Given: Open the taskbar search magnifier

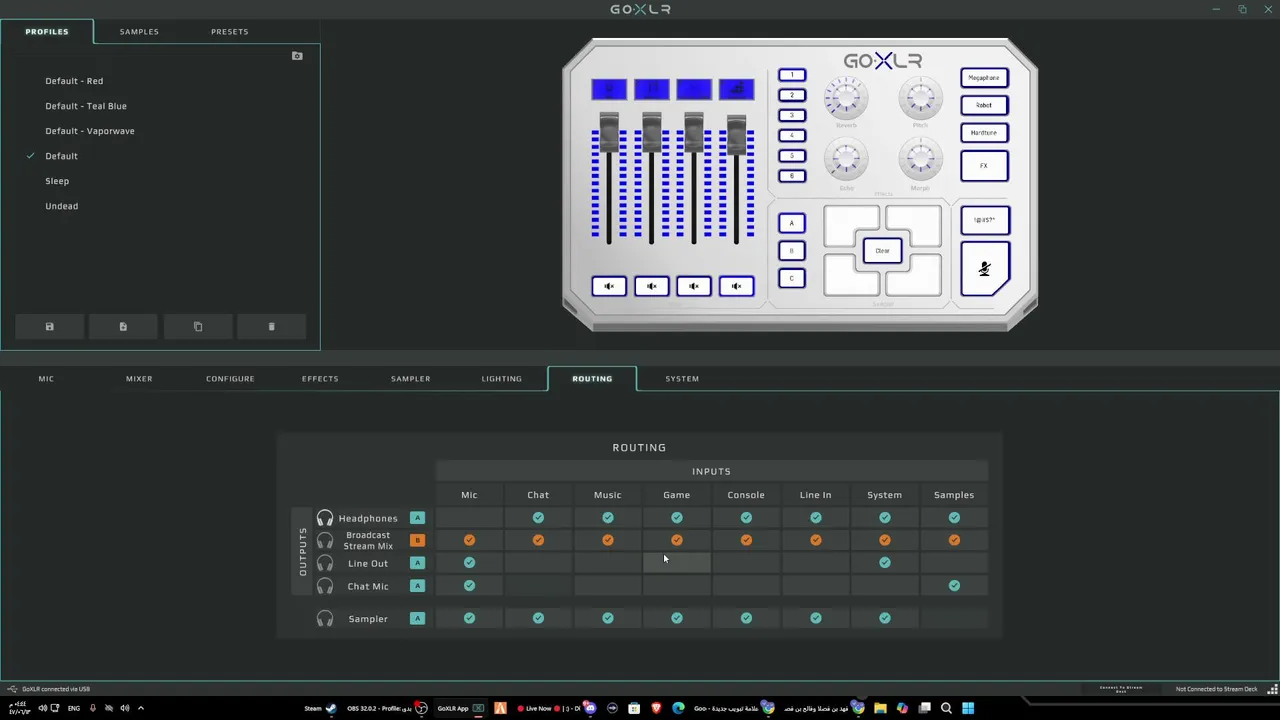Looking at the screenshot, I should pyautogui.click(x=946, y=708).
